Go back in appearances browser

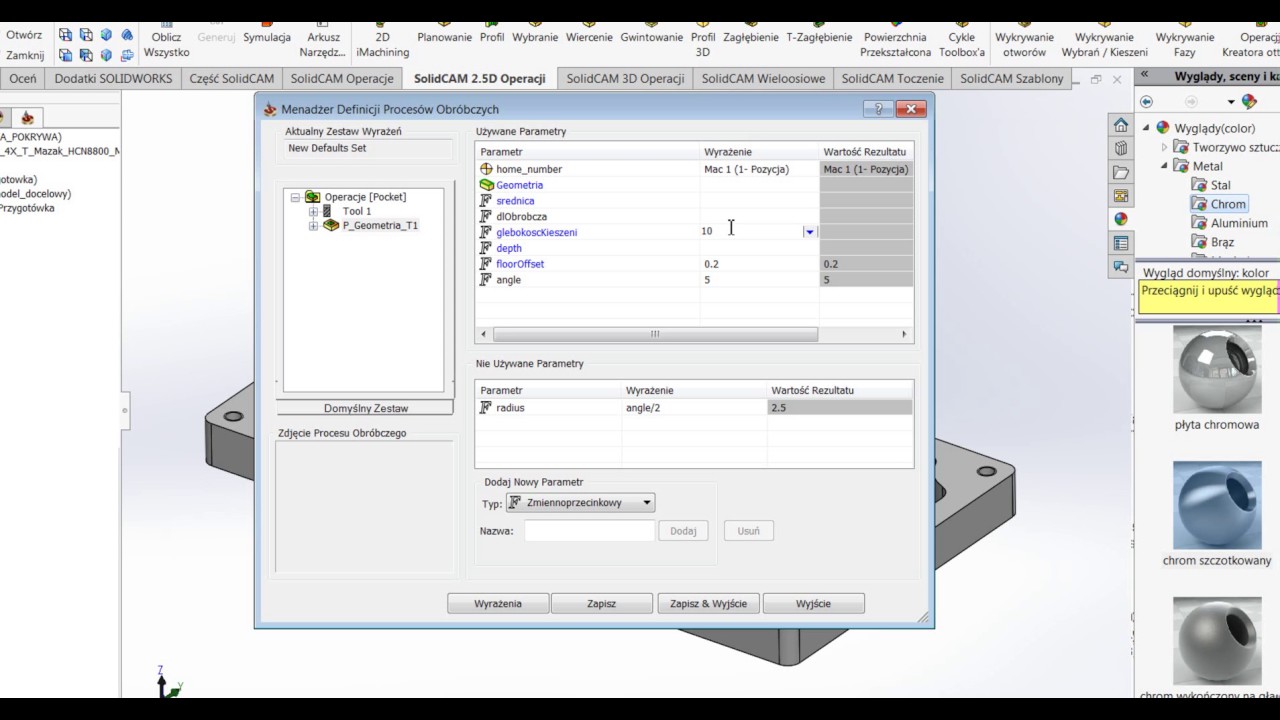(1146, 101)
